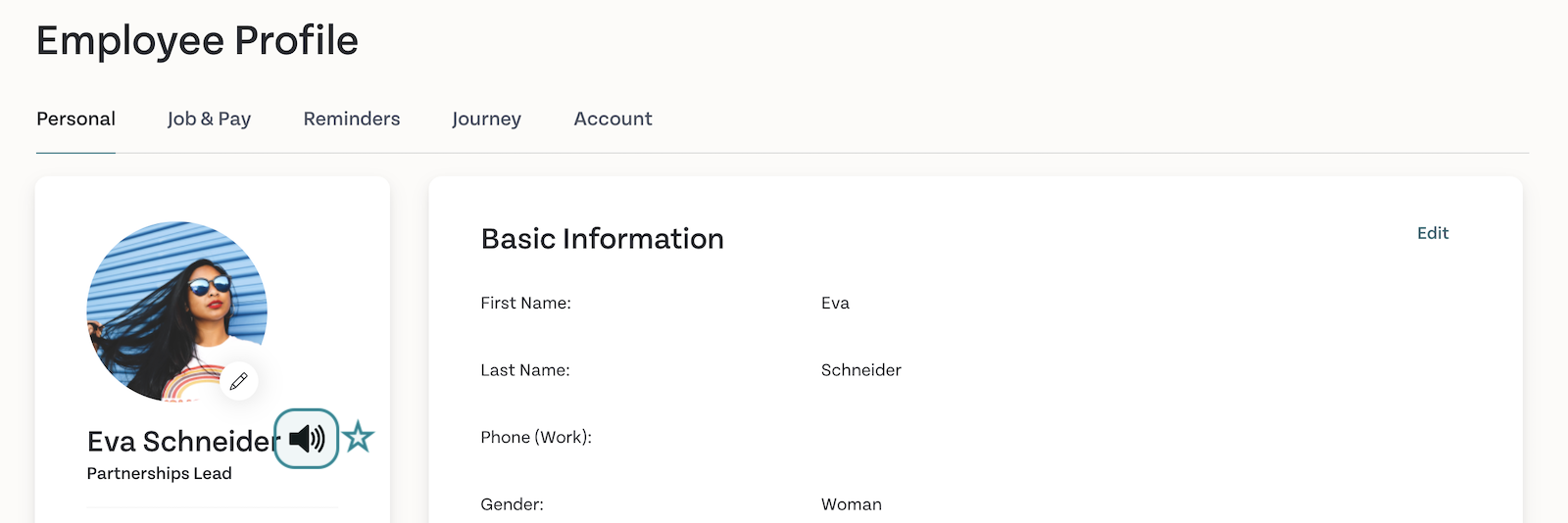Switch to the Reminders tab
This screenshot has height=523, width=1568.
coord(352,119)
